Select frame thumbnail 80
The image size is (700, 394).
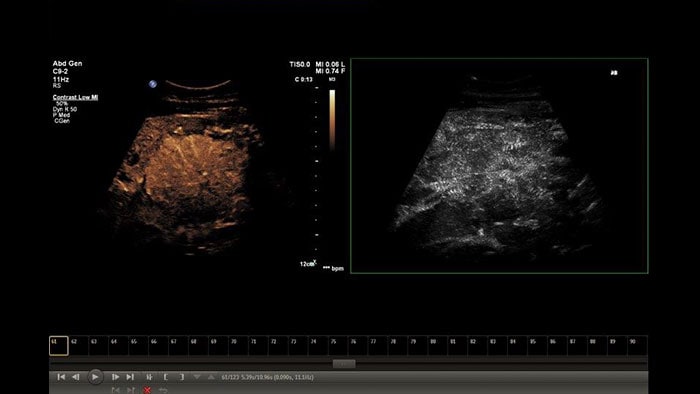click(438, 346)
